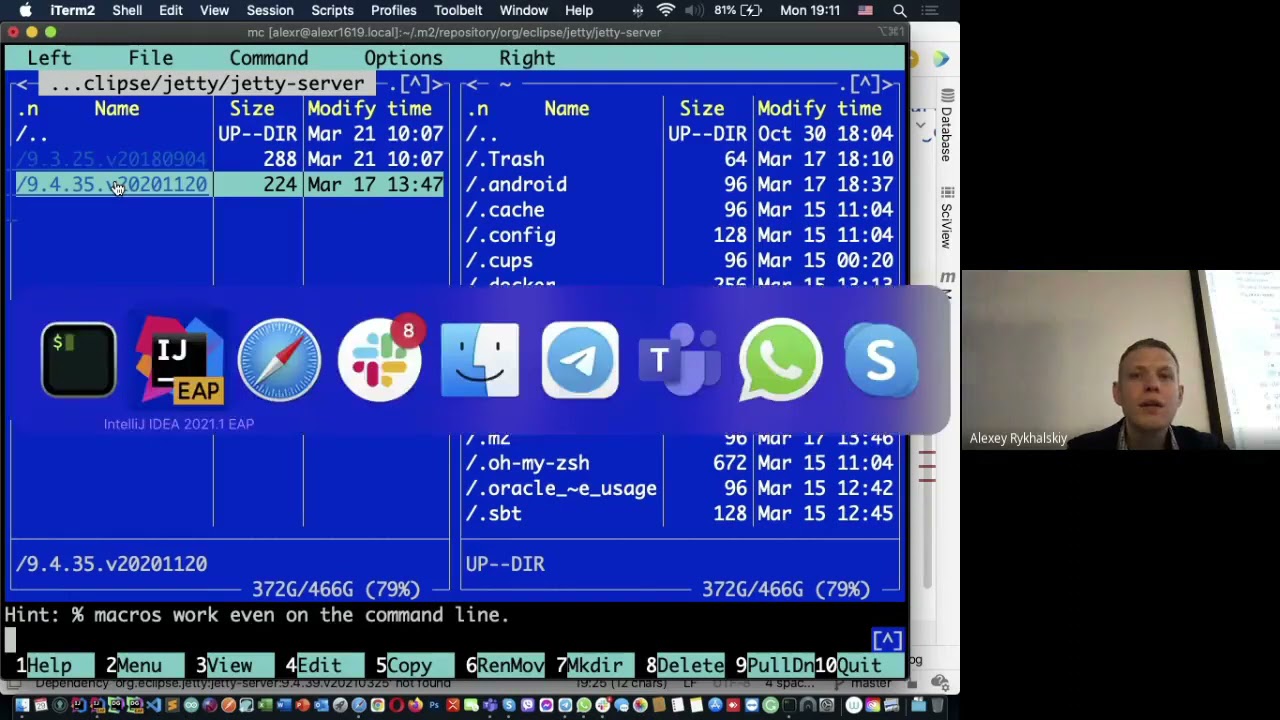Open Midnight Commander Options menu
The image size is (1280, 720).
403,58
